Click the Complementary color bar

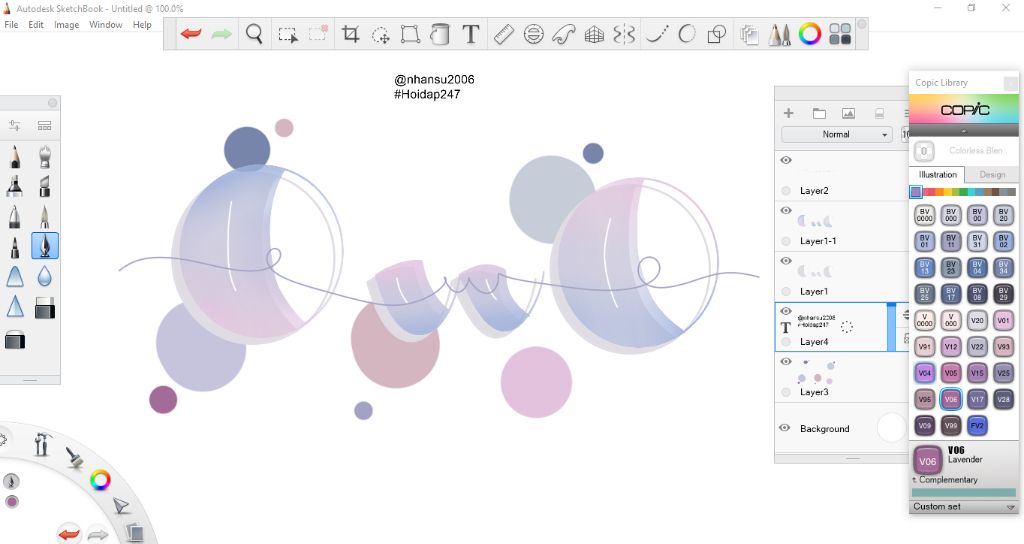[964, 492]
